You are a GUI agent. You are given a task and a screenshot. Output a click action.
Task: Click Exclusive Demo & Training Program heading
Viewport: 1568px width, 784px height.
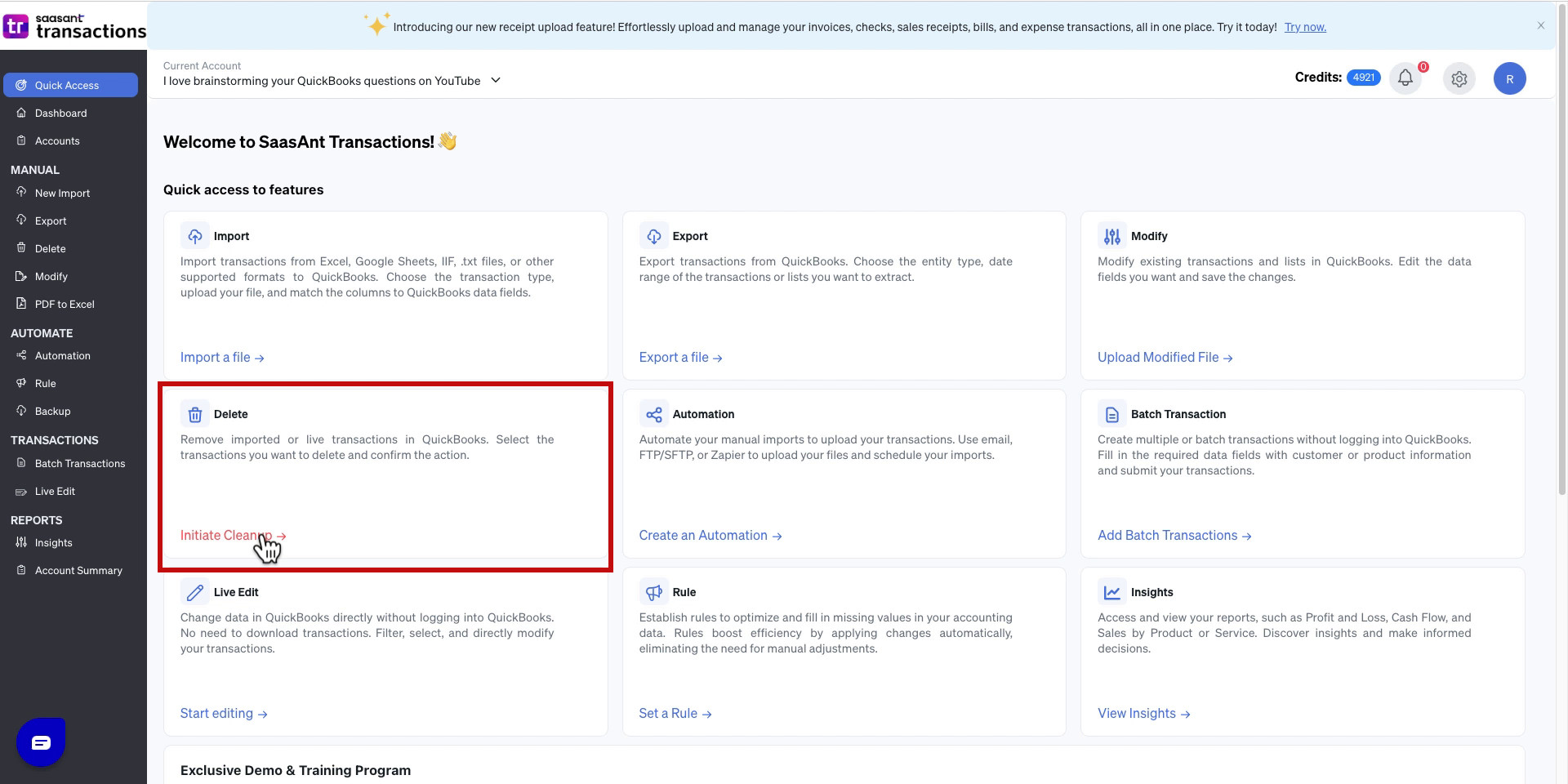coord(296,770)
